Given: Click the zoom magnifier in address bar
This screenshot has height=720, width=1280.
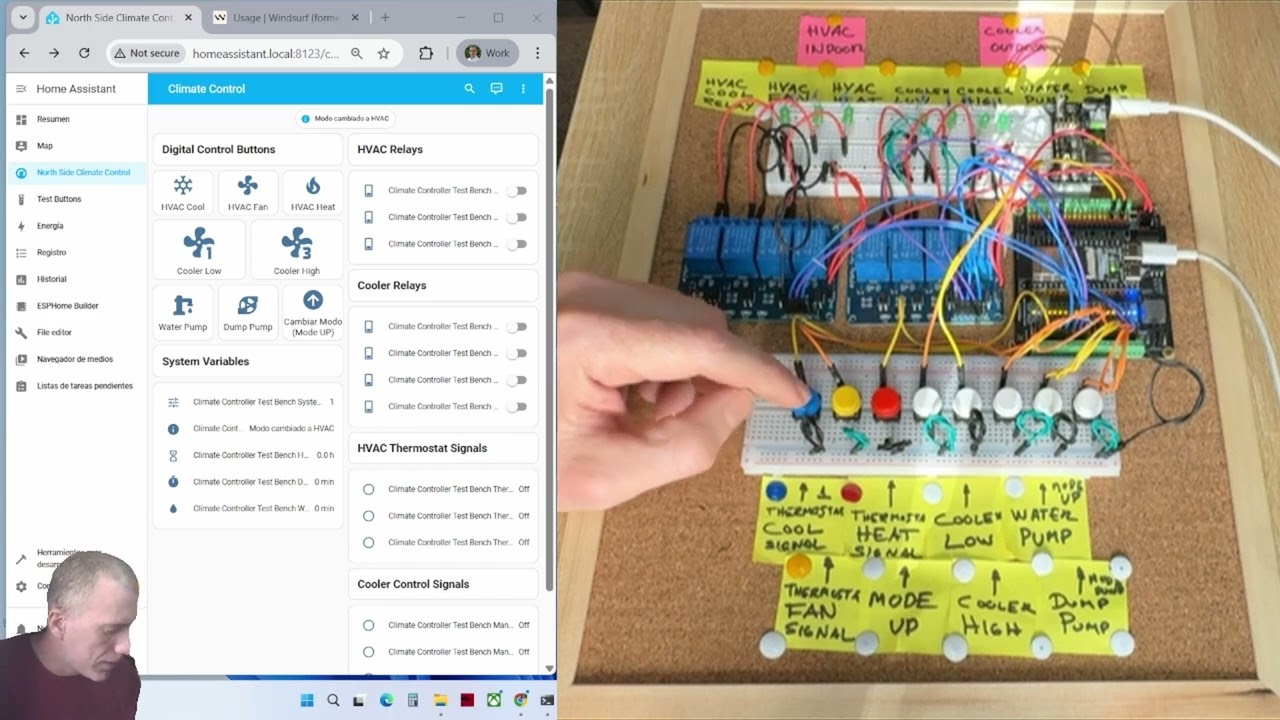Looking at the screenshot, I should click(x=357, y=53).
